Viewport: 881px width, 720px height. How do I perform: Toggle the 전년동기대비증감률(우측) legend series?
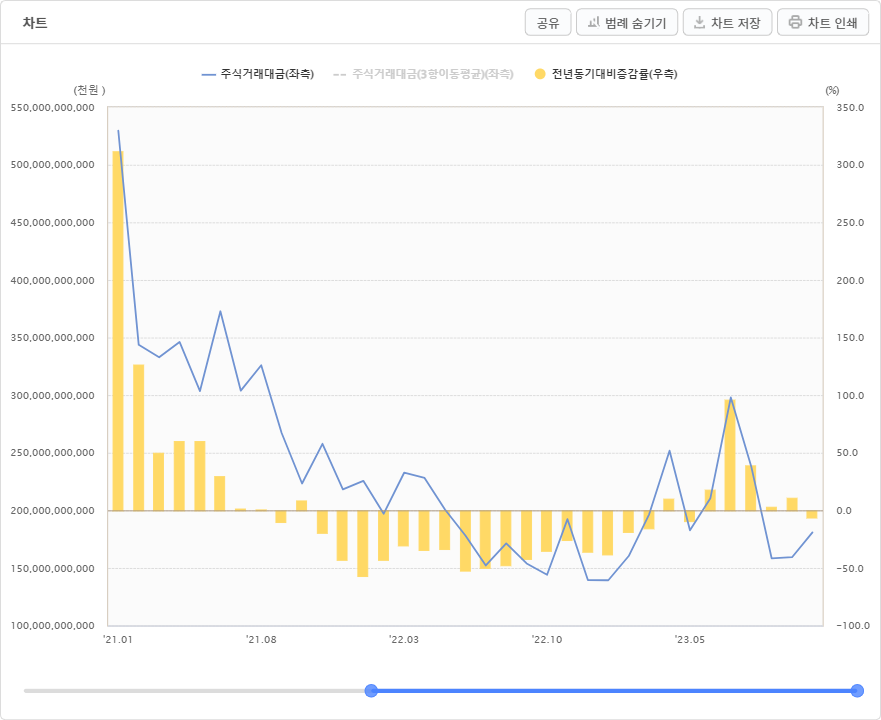tap(606, 74)
